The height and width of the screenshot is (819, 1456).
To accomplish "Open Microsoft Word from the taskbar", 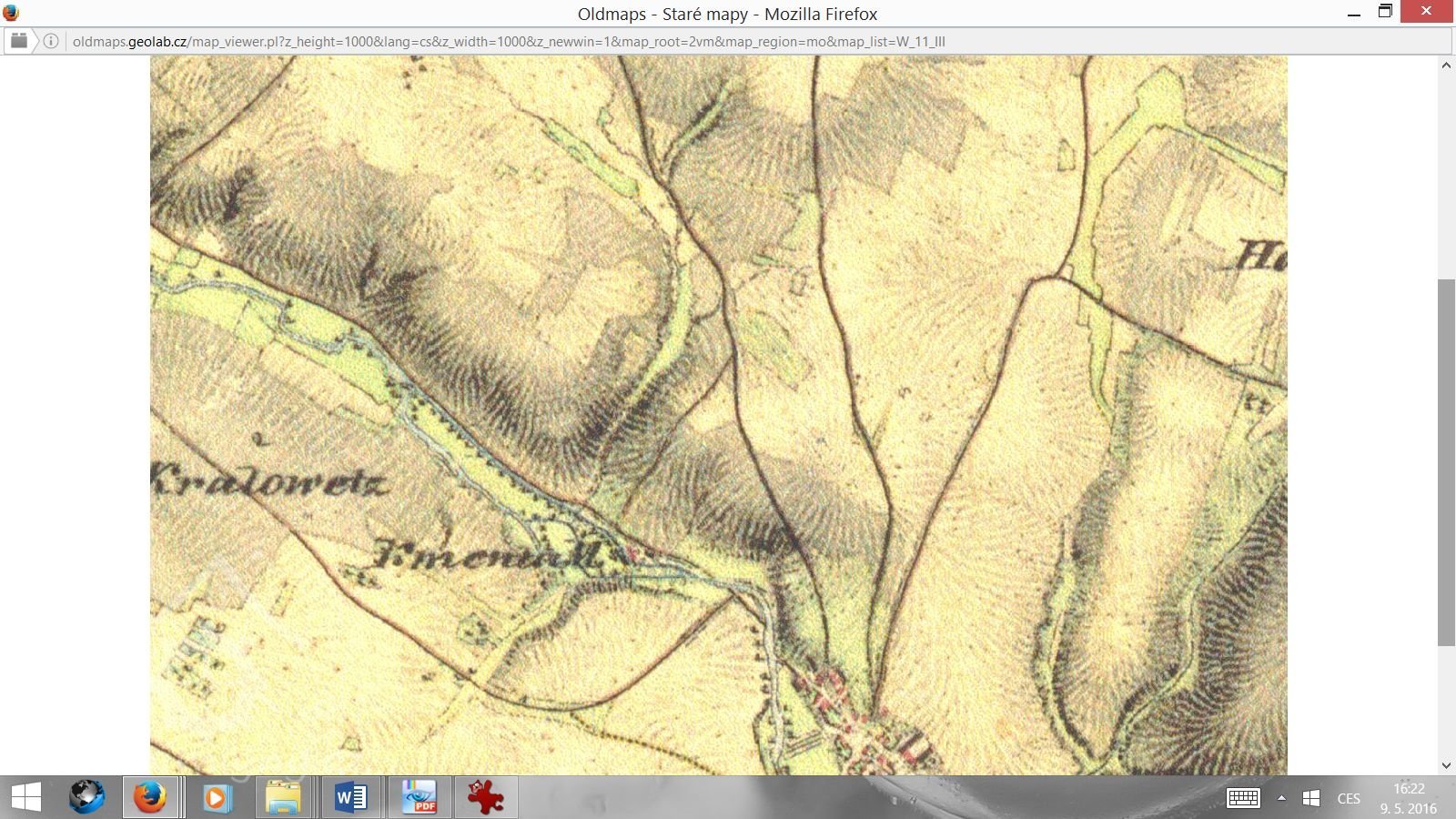I will coord(350,798).
